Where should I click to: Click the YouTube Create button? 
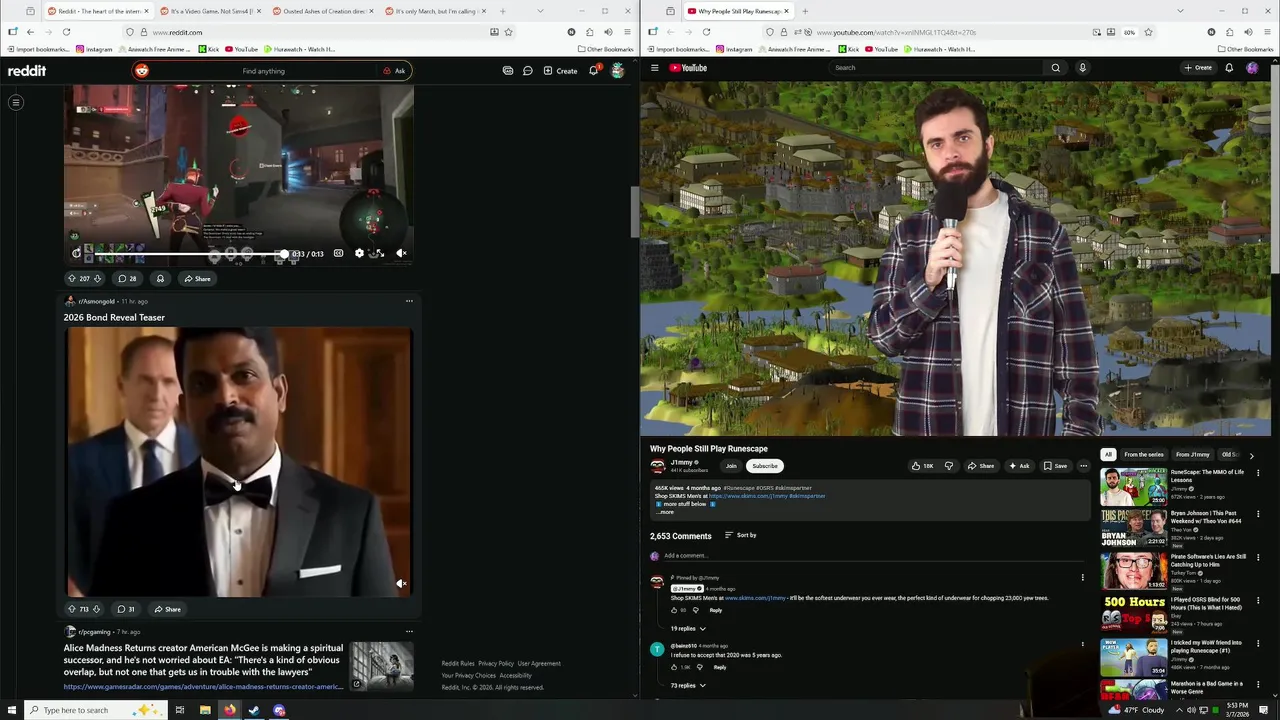1198,68
